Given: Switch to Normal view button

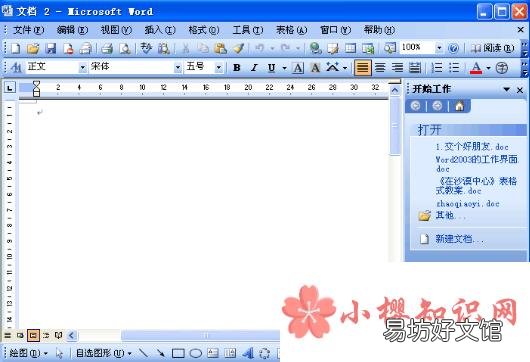Looking at the screenshot, I should click(7, 335).
